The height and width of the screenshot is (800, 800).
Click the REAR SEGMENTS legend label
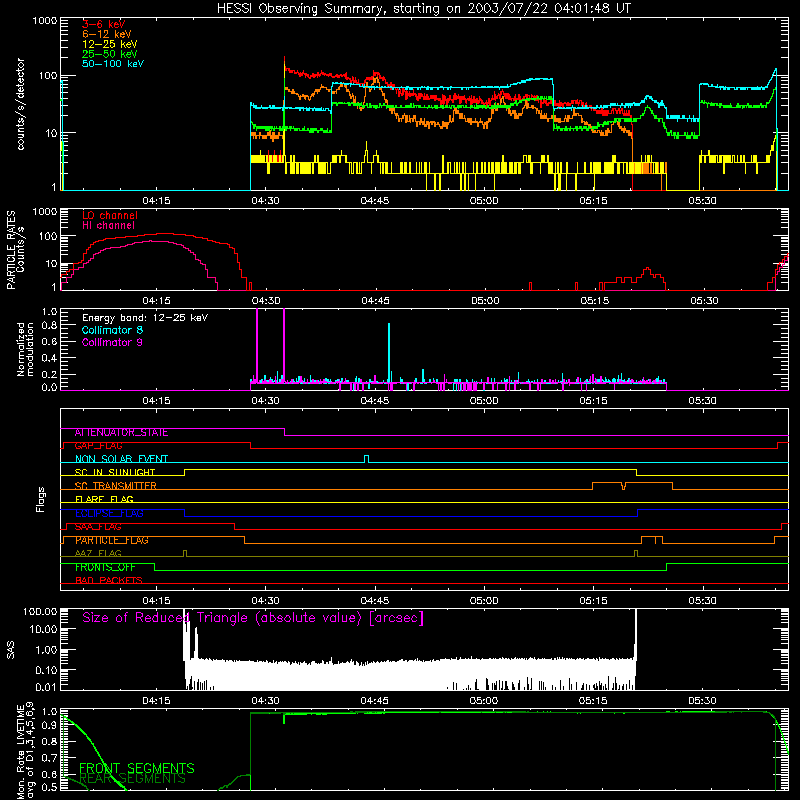point(133,779)
